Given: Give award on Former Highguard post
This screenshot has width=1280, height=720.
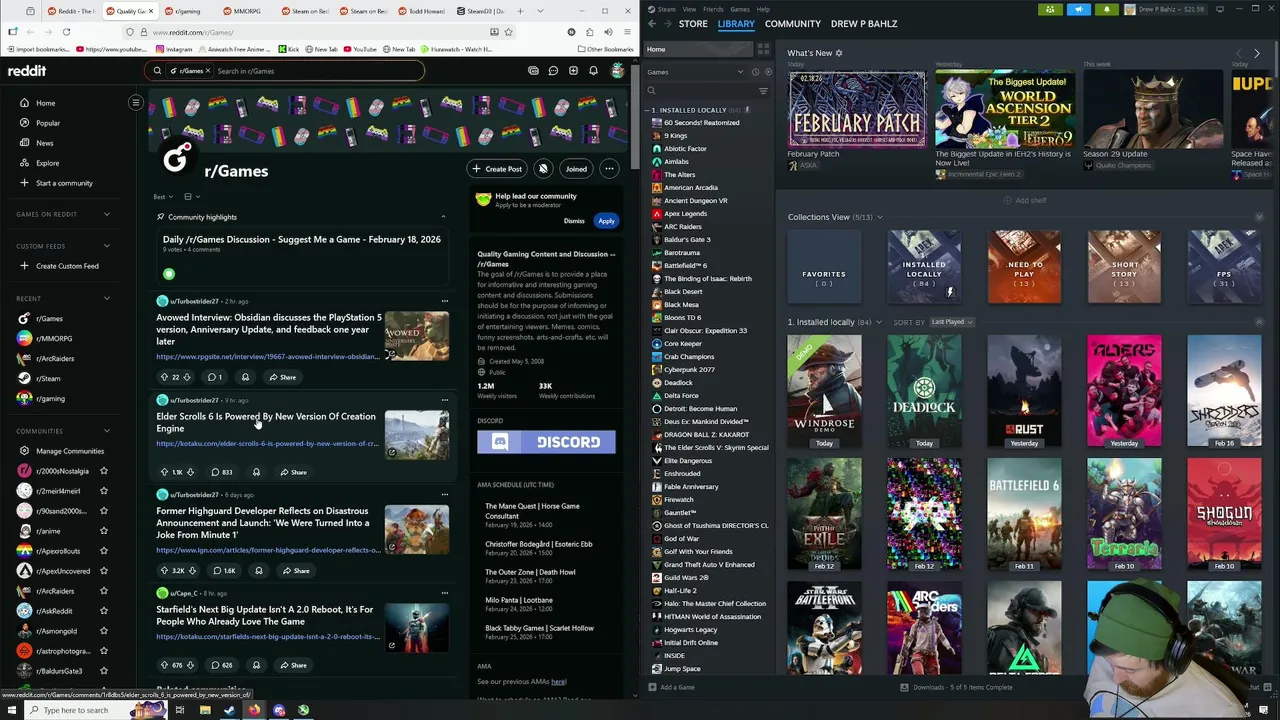Looking at the screenshot, I should [x=258, y=571].
